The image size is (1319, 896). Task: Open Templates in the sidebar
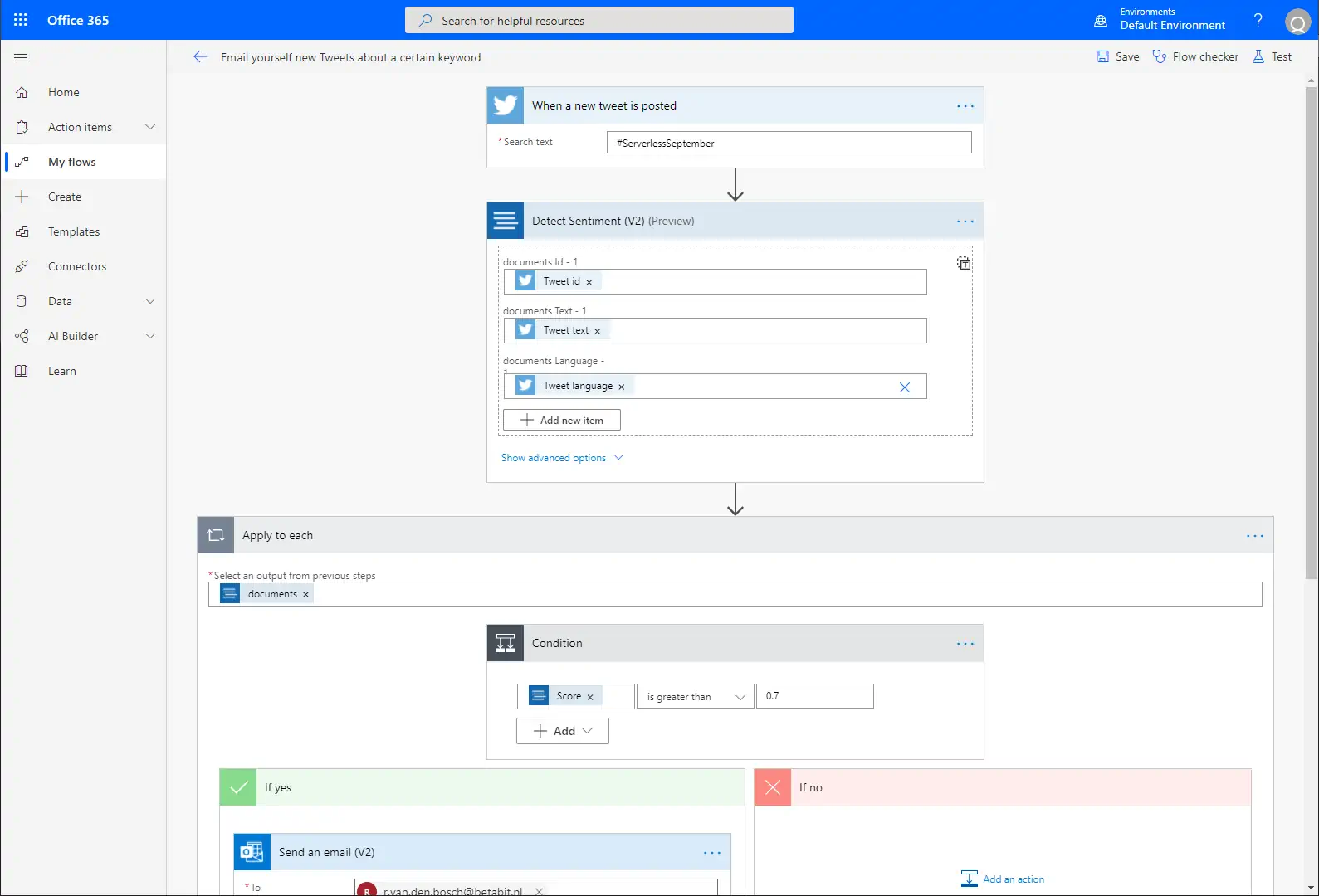83,231
